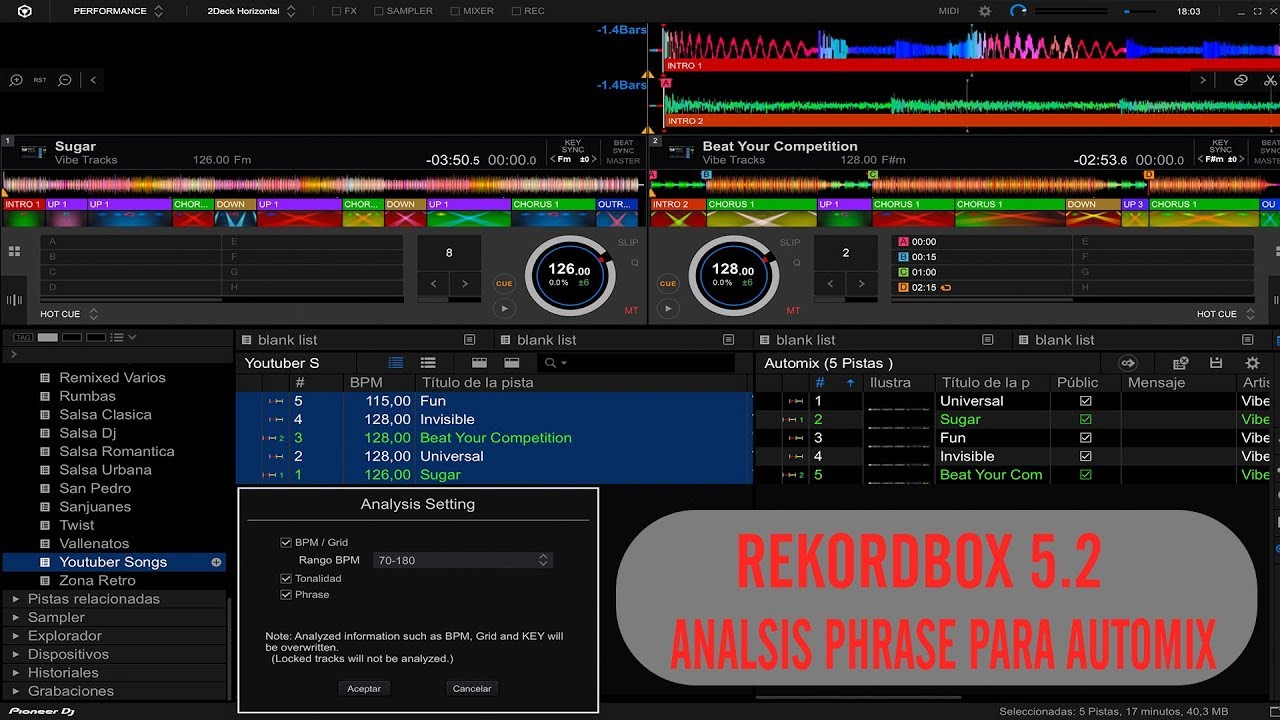Save the Automix playlist with disk icon
This screenshot has height=720, width=1280.
click(1216, 363)
